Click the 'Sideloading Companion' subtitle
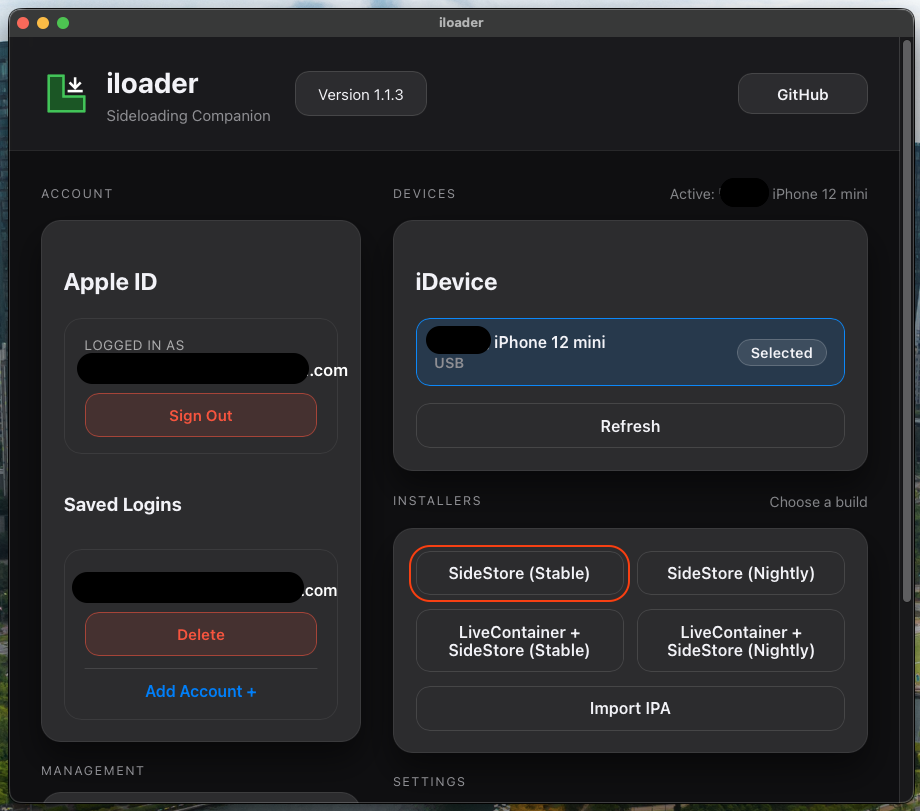Image resolution: width=920 pixels, height=811 pixels. (188, 116)
